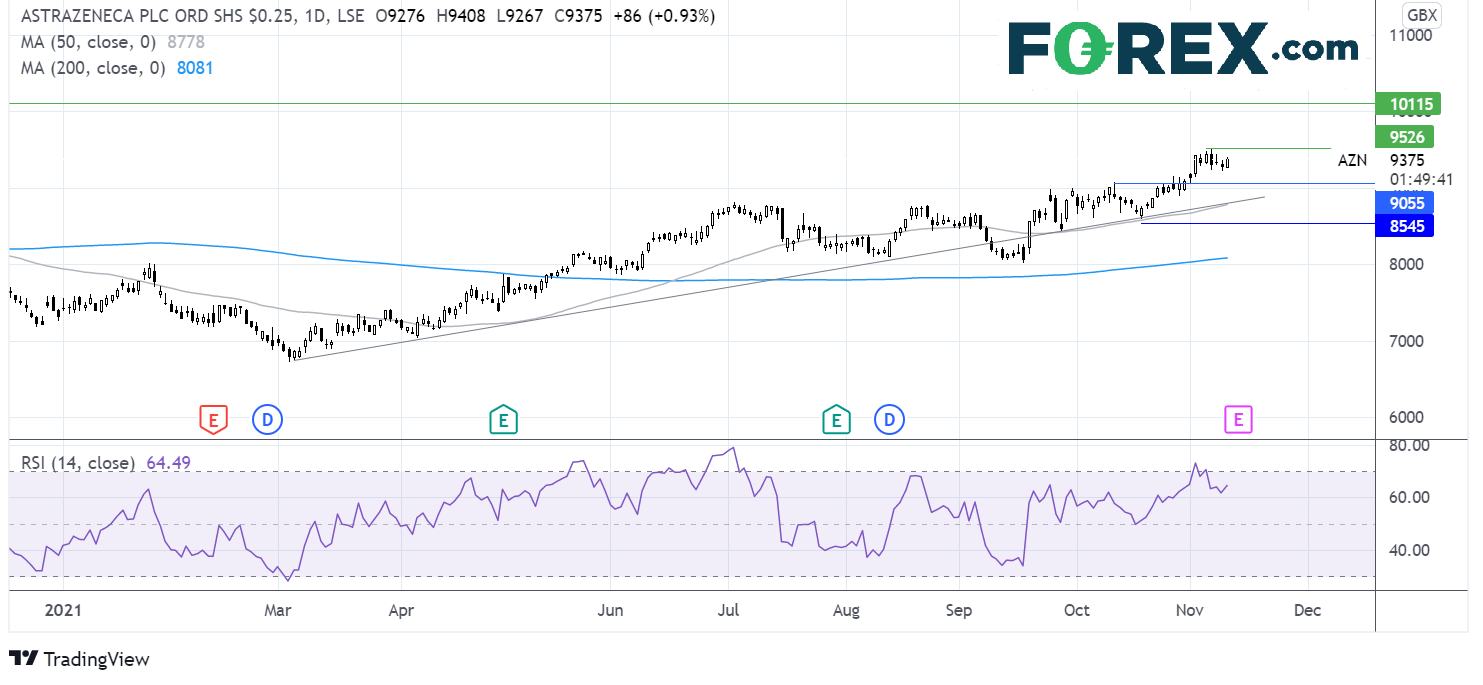The width and height of the screenshot is (1483, 685).
Task: Click the 60.00 RSI axis label
Action: coord(1410,498)
